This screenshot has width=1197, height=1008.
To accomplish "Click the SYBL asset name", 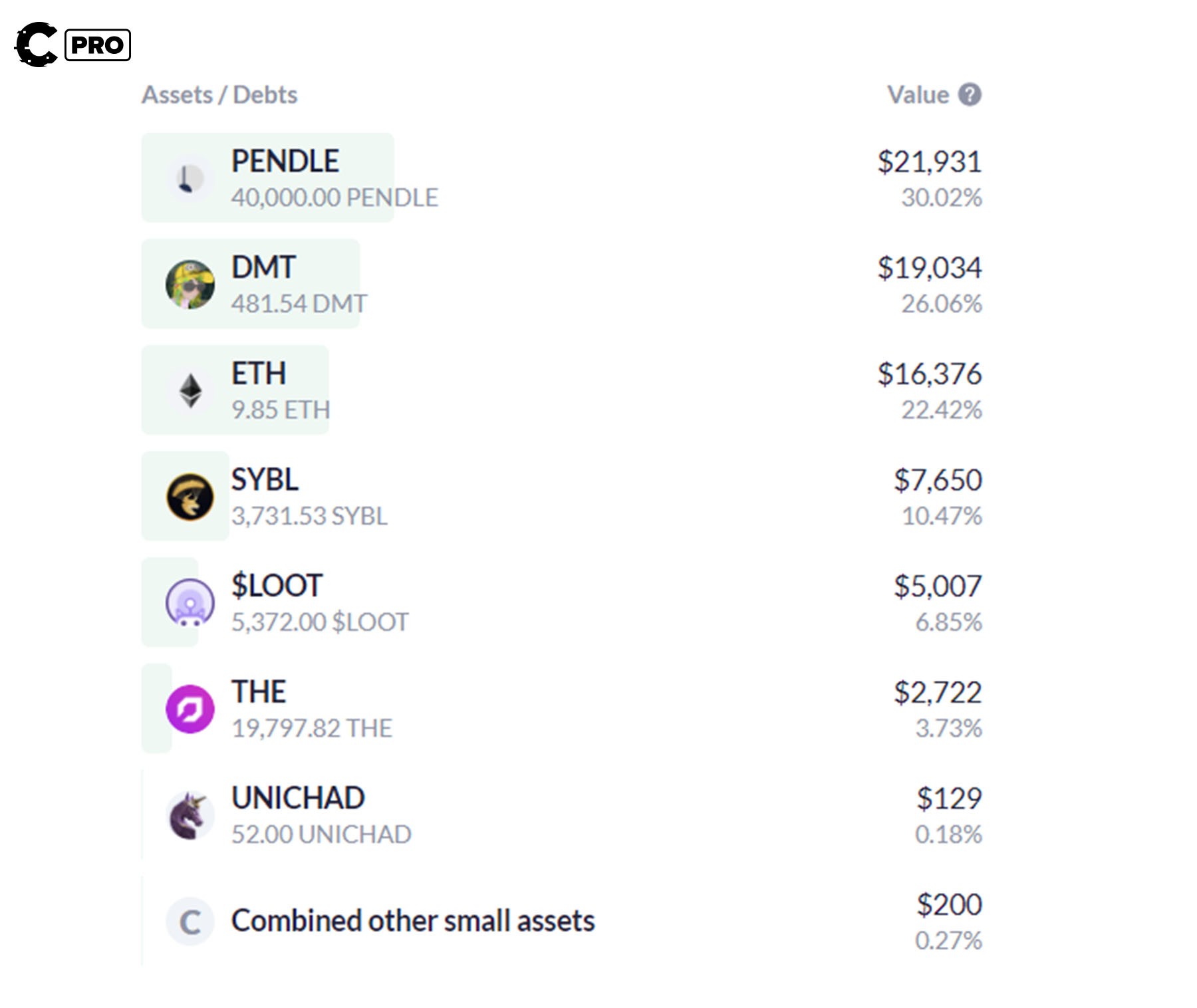I will pyautogui.click(x=265, y=479).
